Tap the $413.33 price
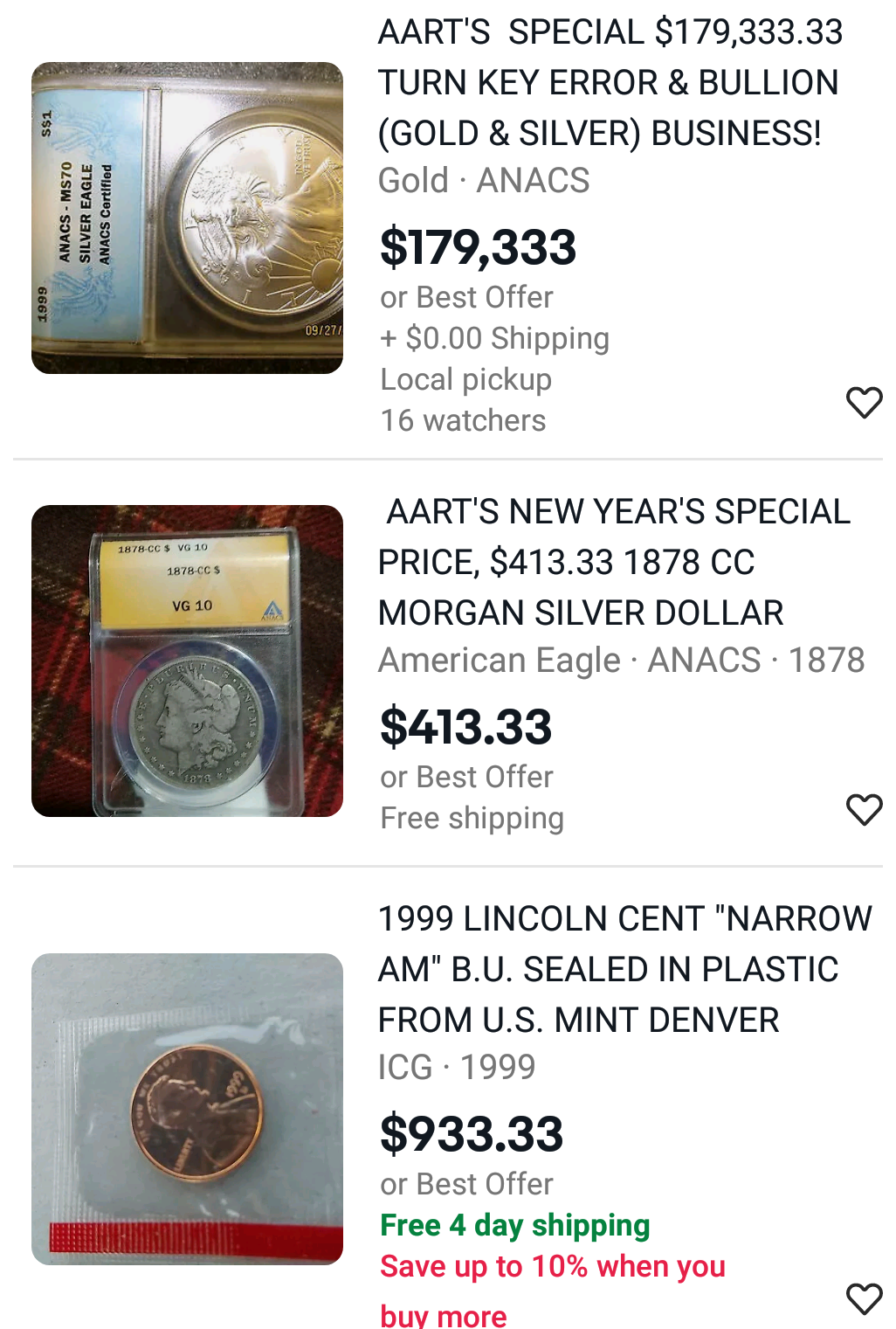The width and height of the screenshot is (896, 1329). tap(465, 726)
